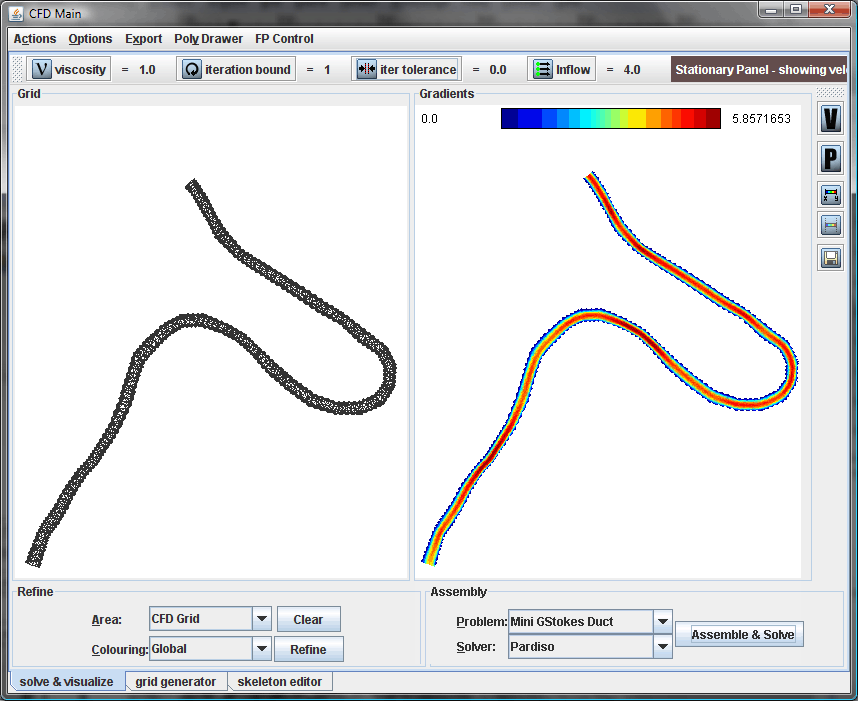
Task: Click the iteration bound value 1
Action: click(x=327, y=70)
